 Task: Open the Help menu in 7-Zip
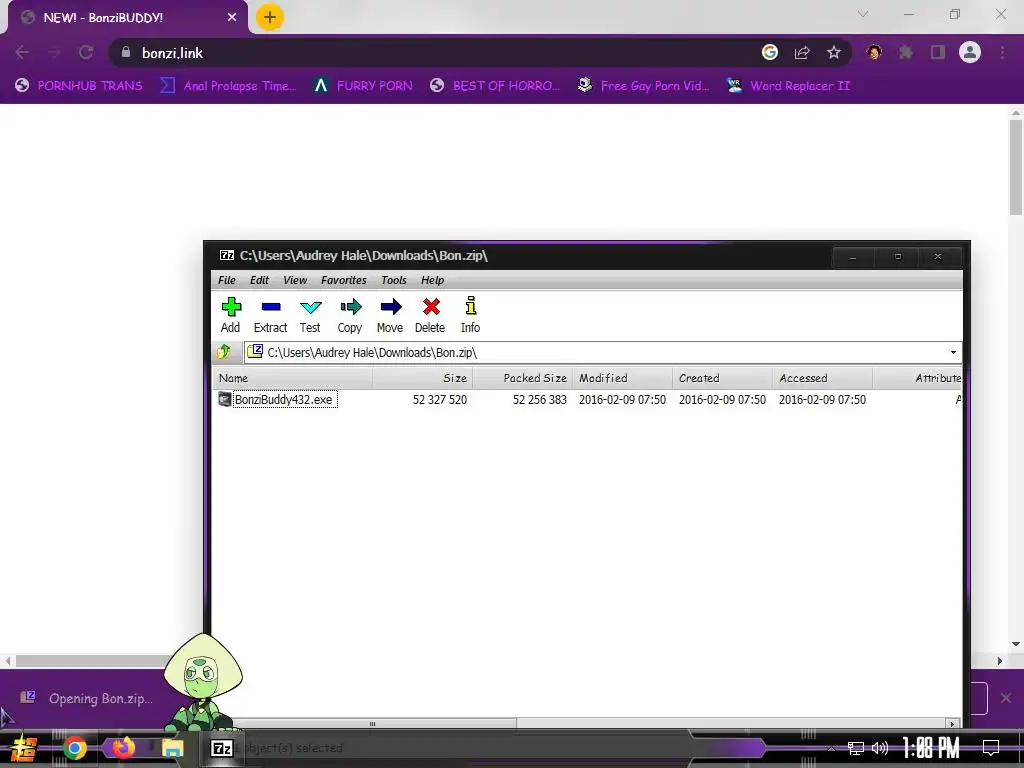pyautogui.click(x=432, y=280)
